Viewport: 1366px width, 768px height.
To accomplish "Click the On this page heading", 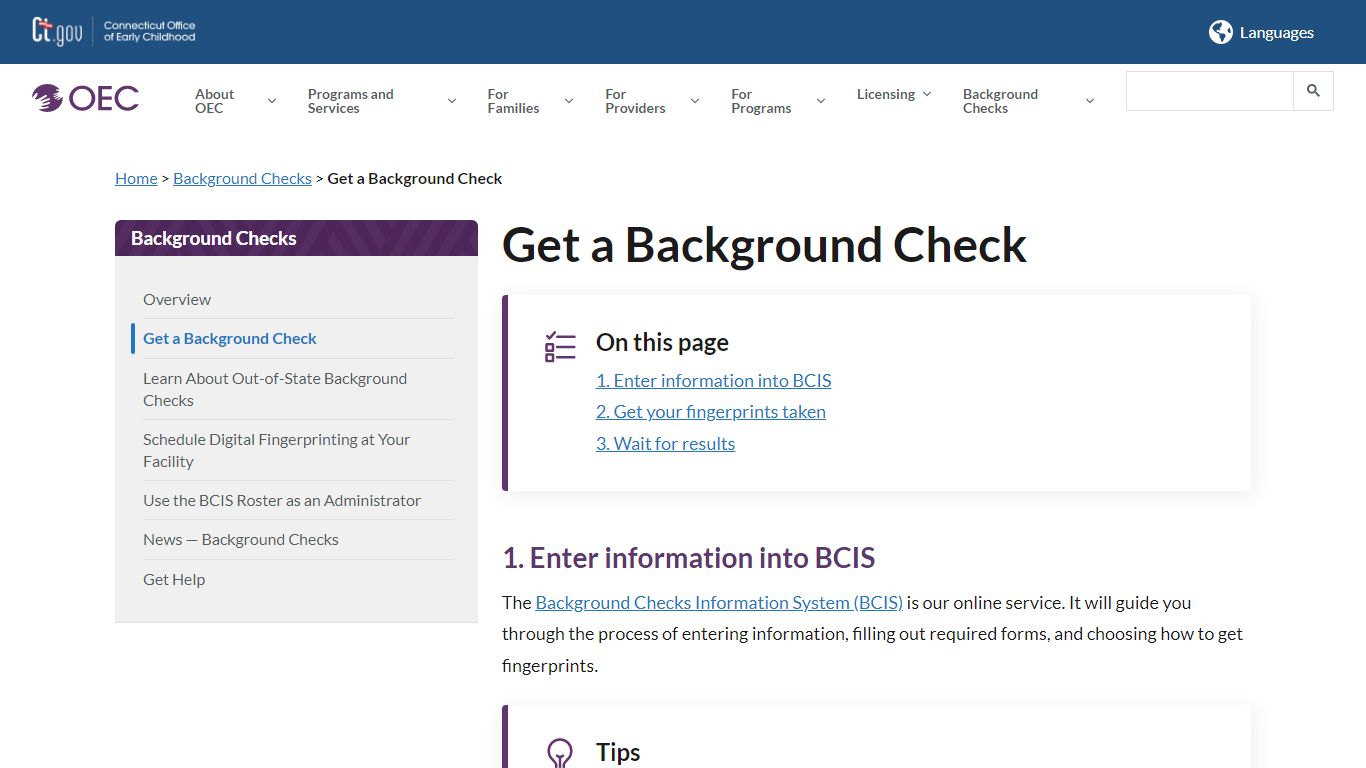I will click(662, 342).
